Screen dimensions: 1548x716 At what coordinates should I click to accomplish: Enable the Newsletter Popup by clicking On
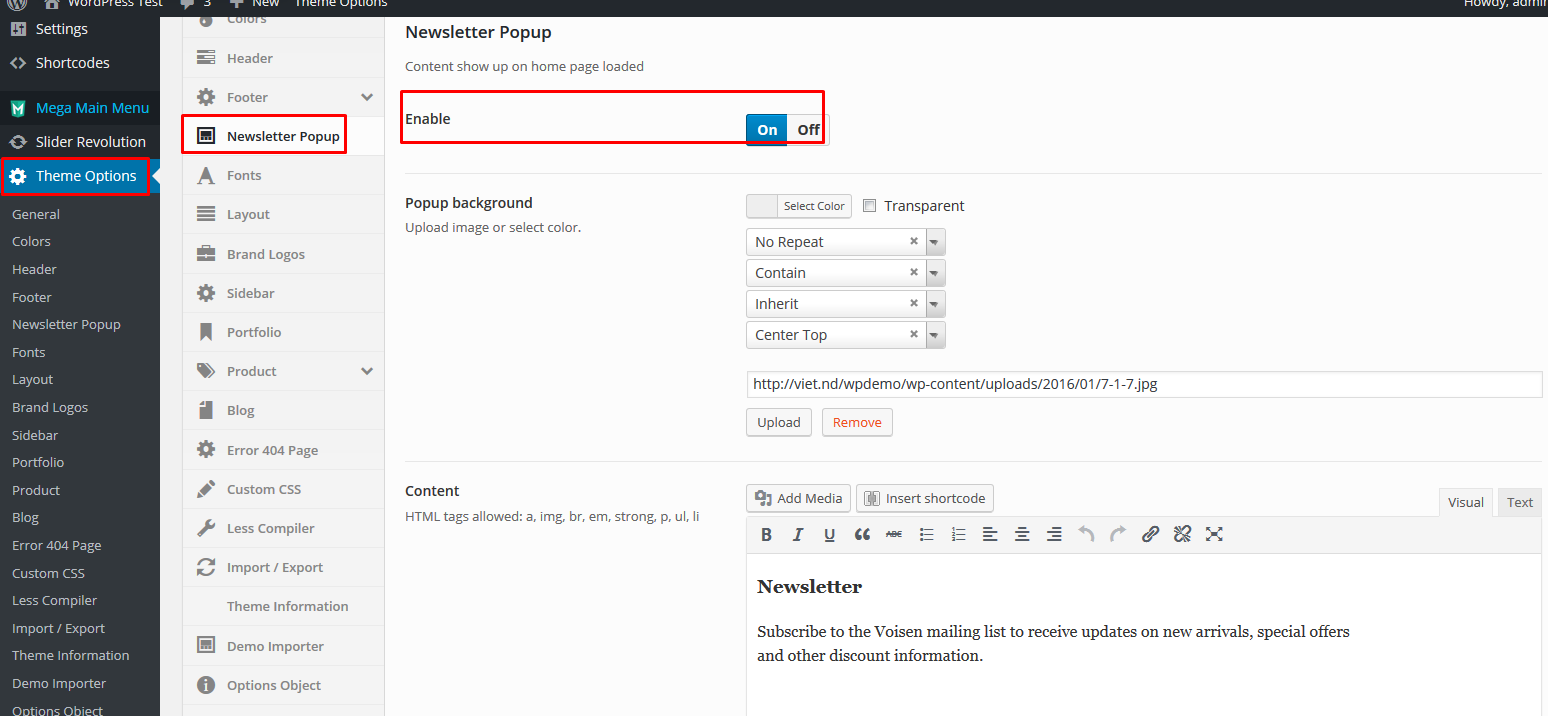coord(765,129)
